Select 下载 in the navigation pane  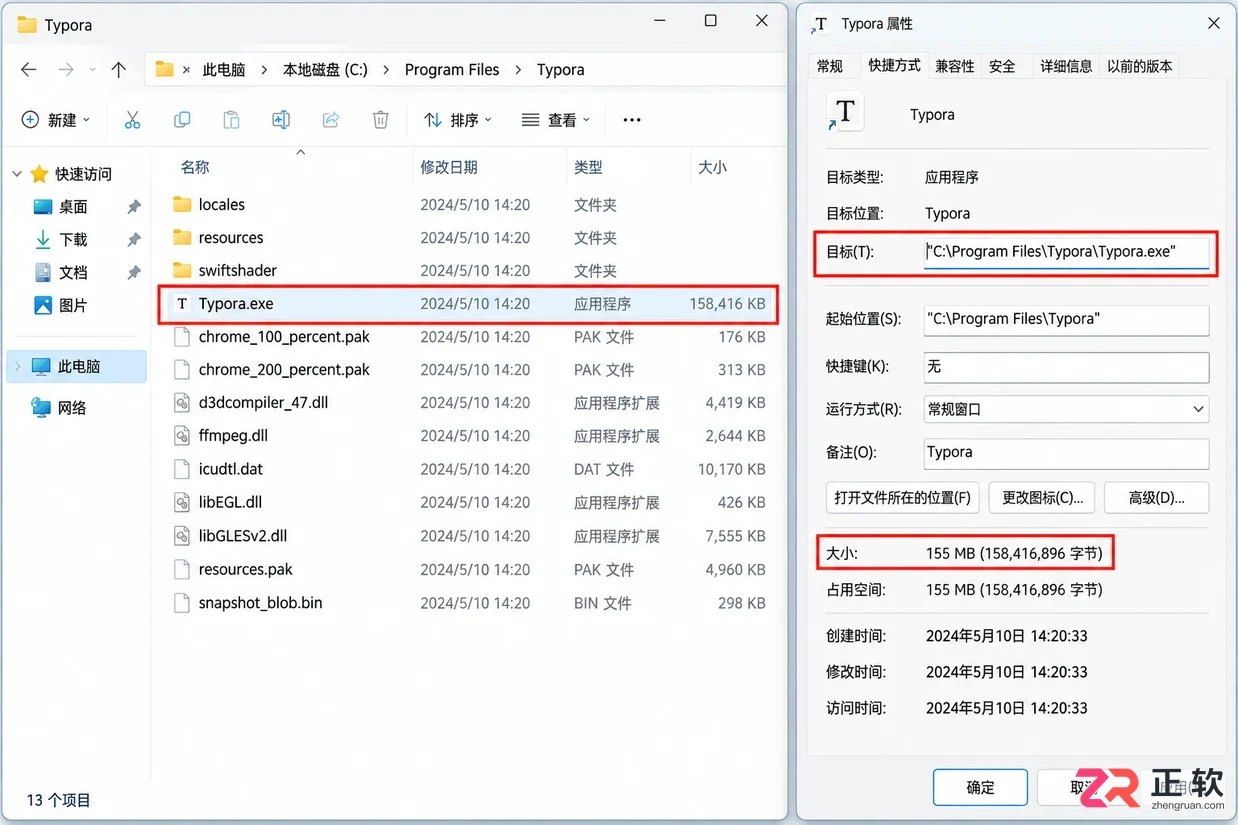(73, 240)
